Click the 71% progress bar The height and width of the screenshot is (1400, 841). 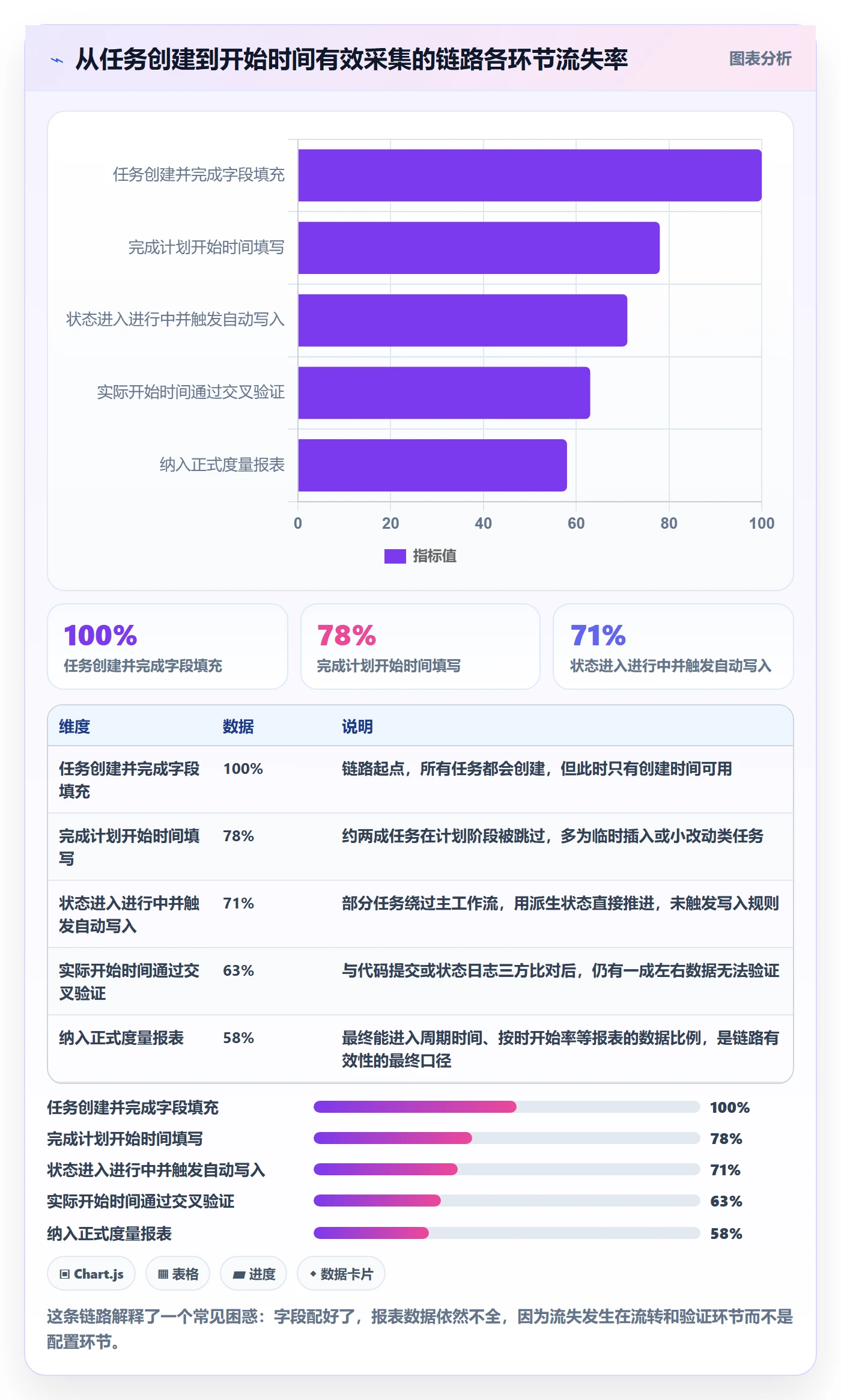pyautogui.click(x=506, y=1169)
